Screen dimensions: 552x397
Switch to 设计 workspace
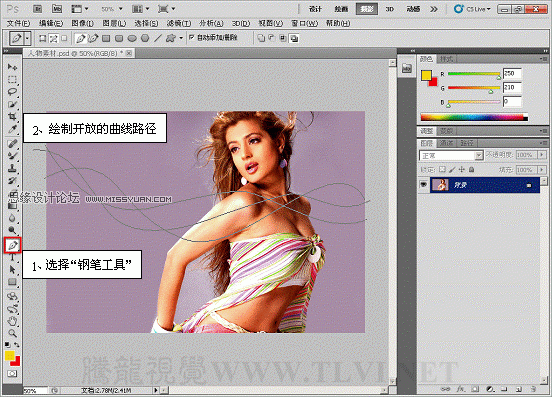pos(315,9)
